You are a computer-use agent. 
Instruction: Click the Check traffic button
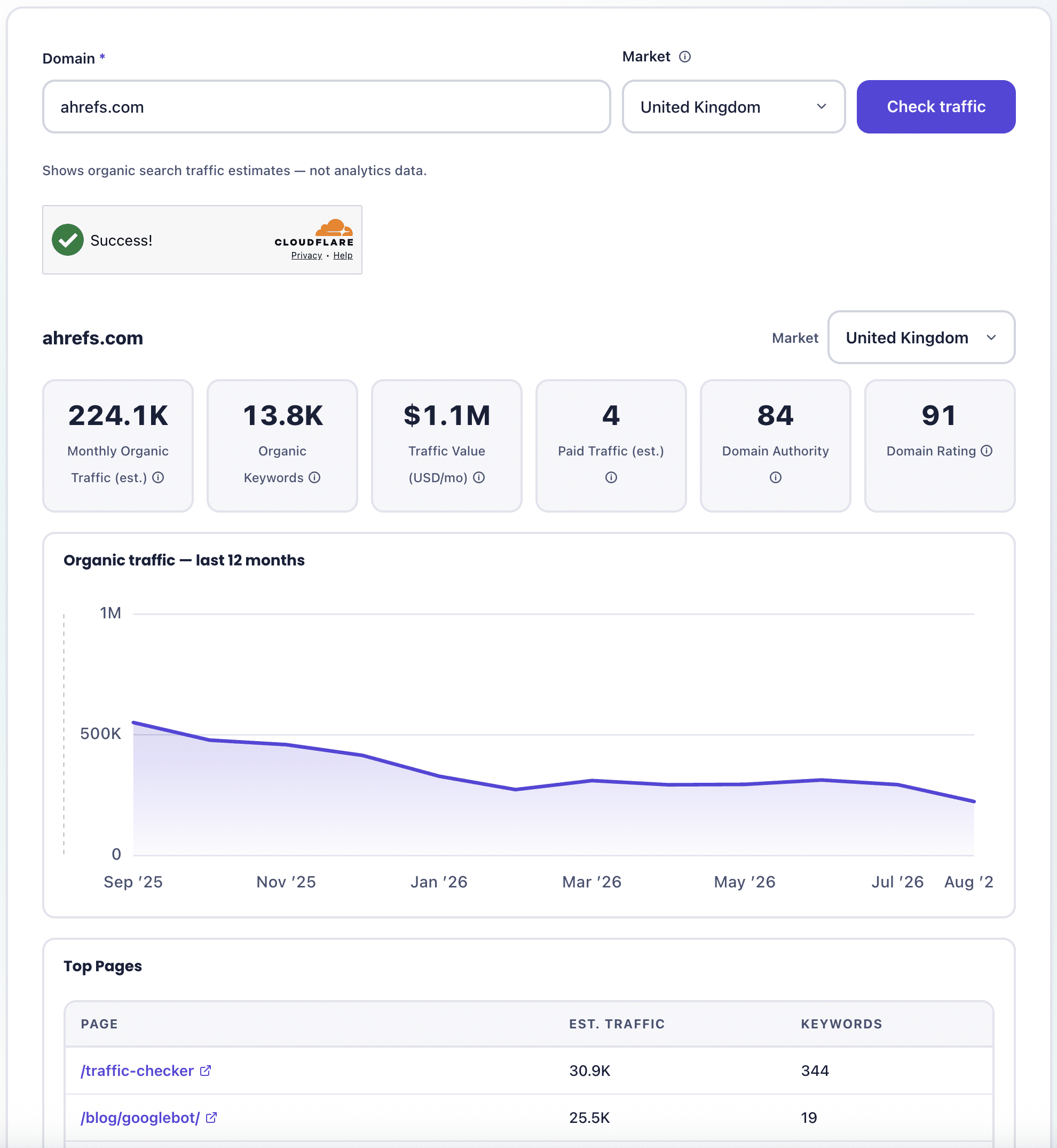click(936, 107)
